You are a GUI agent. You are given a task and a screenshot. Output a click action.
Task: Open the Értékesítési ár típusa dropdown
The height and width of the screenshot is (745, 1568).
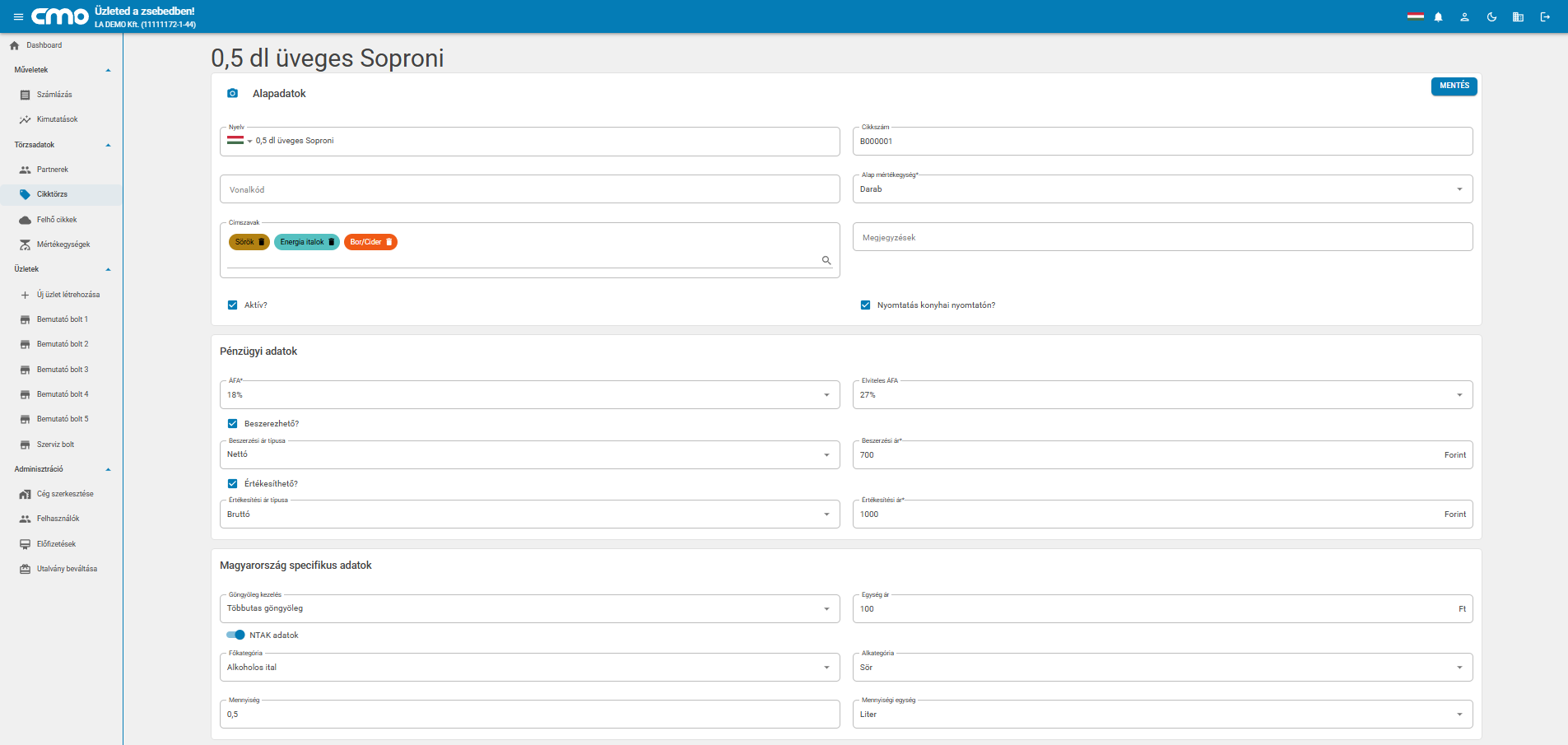(530, 515)
